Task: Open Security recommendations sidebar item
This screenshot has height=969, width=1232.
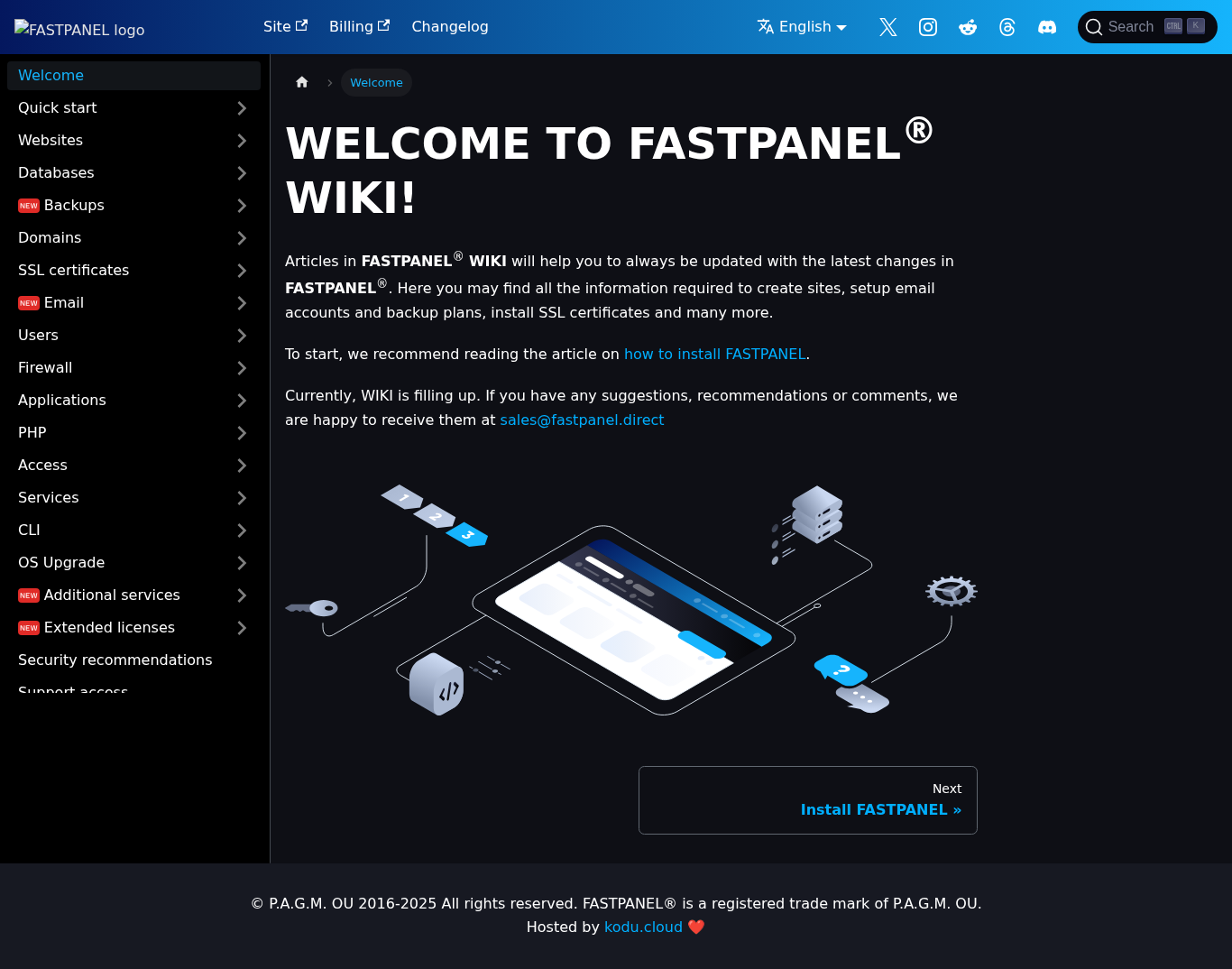Action: pos(133,660)
